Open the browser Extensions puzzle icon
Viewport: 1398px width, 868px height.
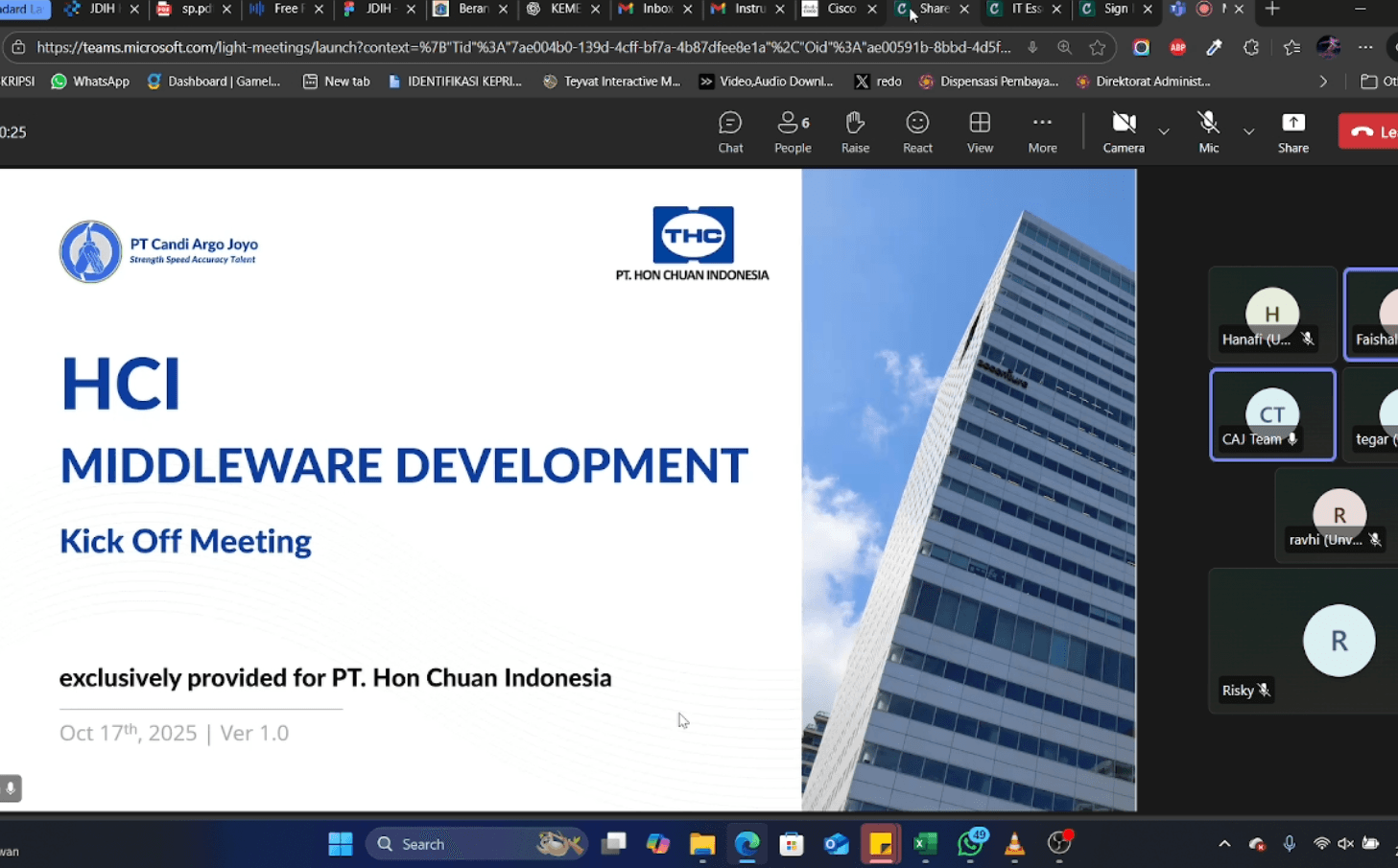1251,47
